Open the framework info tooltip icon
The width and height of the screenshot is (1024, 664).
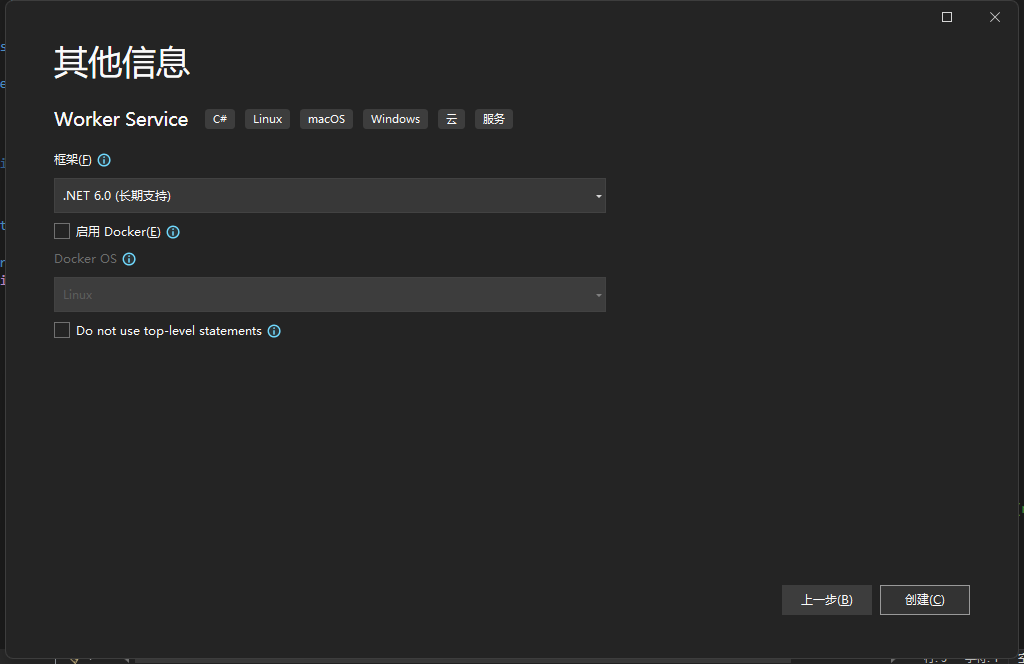(x=104, y=160)
